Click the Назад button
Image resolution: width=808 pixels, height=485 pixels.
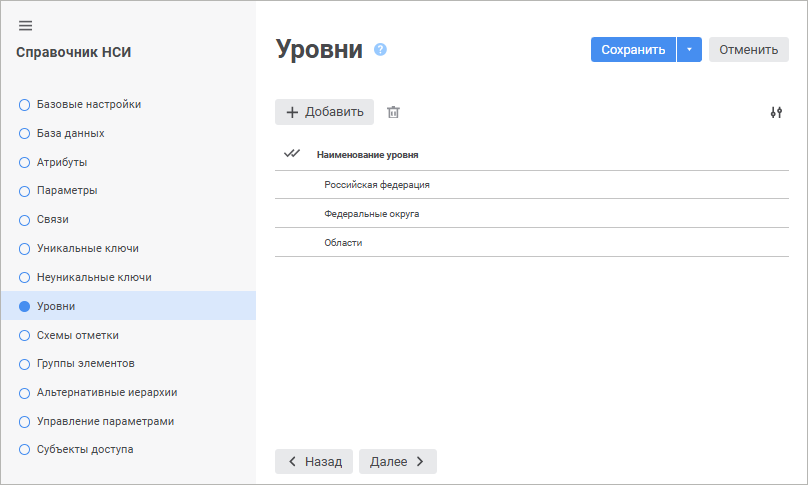coord(314,461)
